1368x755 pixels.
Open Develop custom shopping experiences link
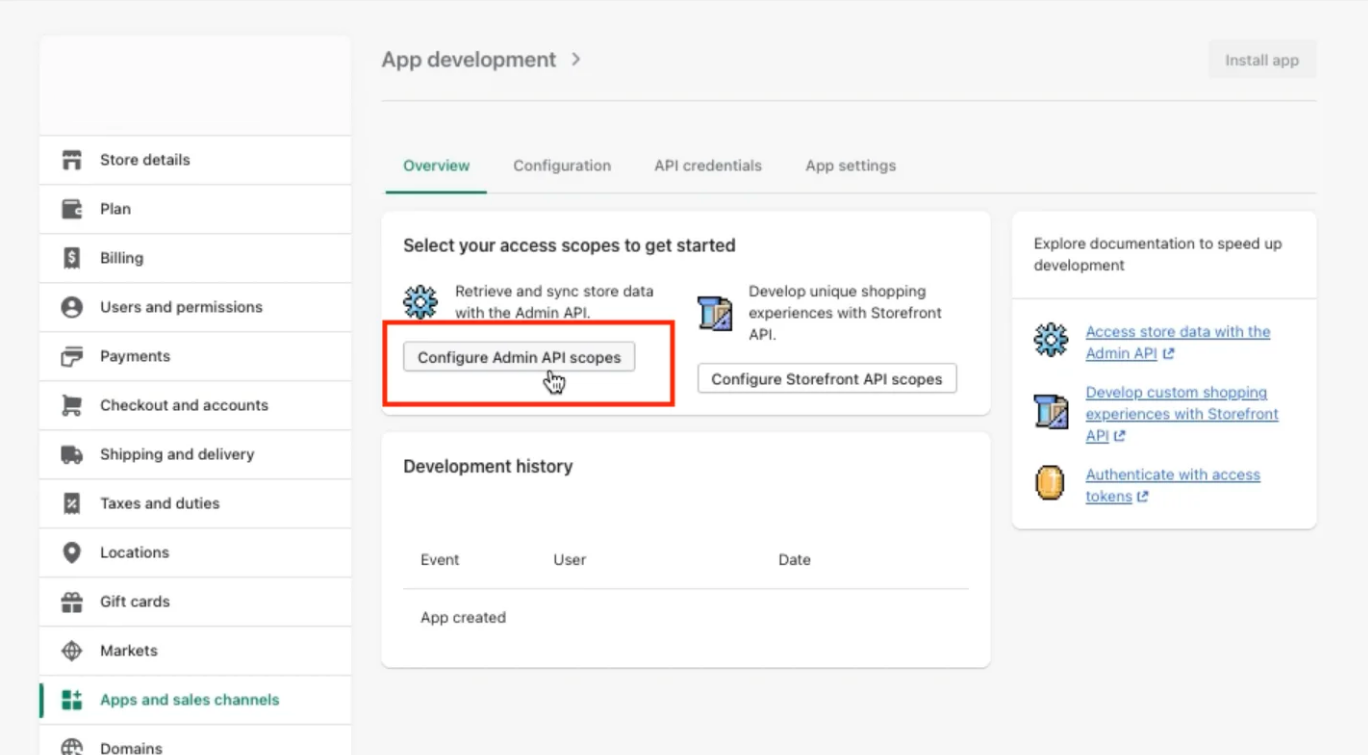point(1182,414)
